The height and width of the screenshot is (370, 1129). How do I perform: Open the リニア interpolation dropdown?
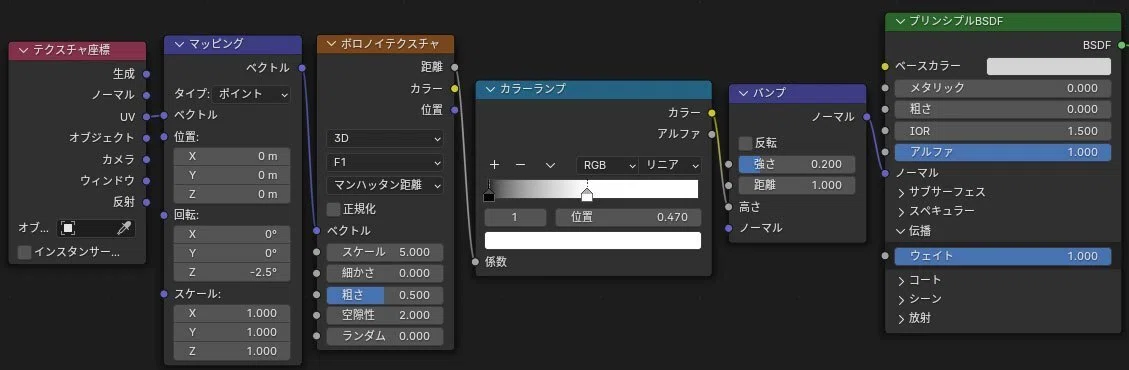[670, 165]
